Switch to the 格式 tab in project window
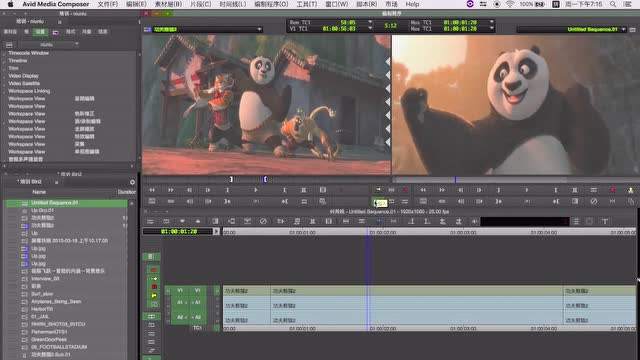 [71, 32]
